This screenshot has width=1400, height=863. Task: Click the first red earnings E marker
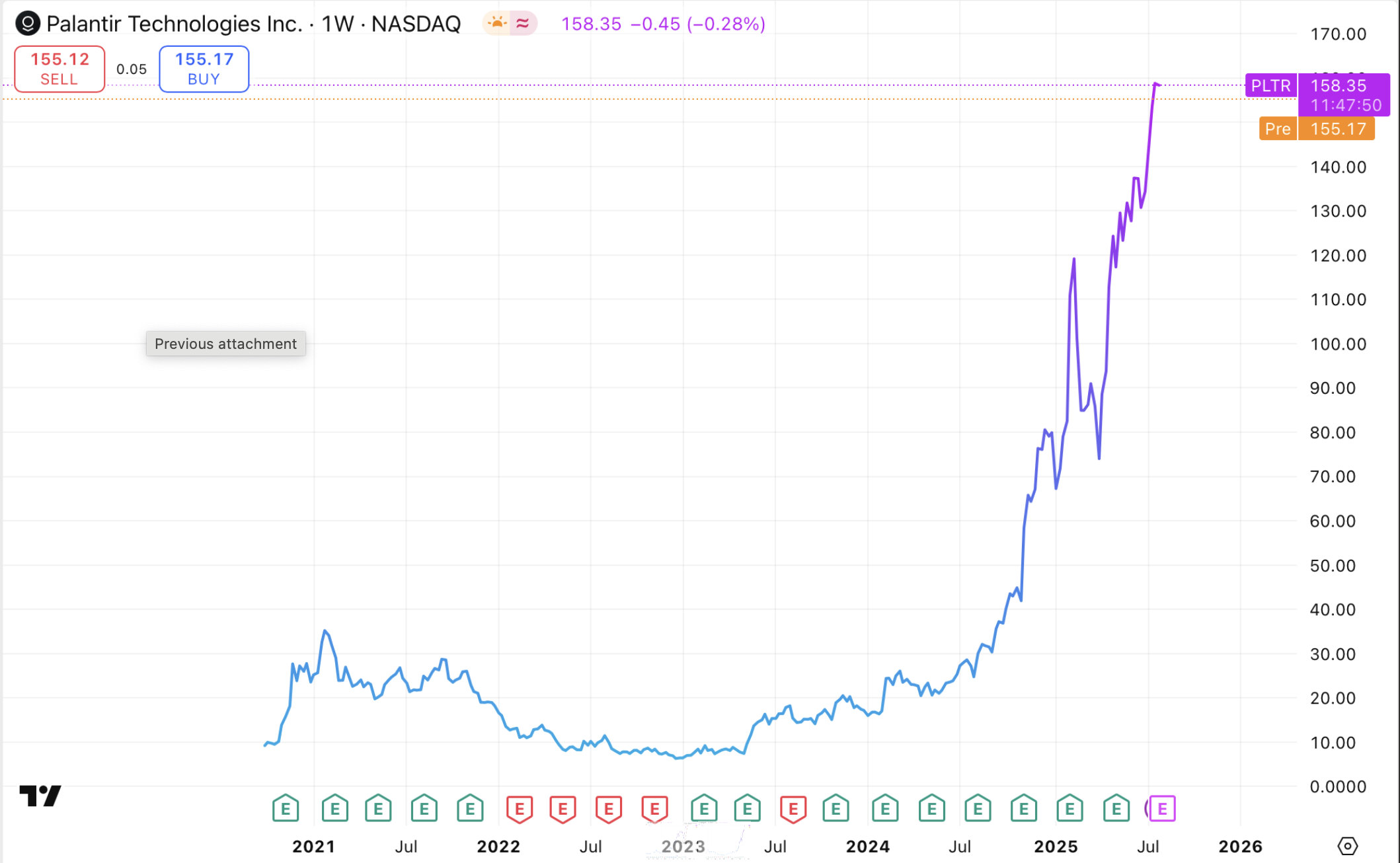click(x=520, y=809)
